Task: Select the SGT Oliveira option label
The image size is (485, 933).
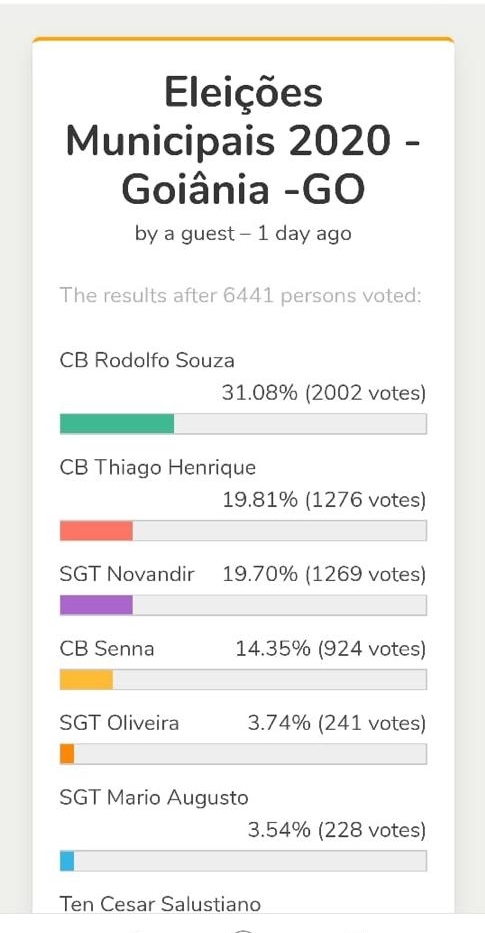Action: (x=119, y=723)
